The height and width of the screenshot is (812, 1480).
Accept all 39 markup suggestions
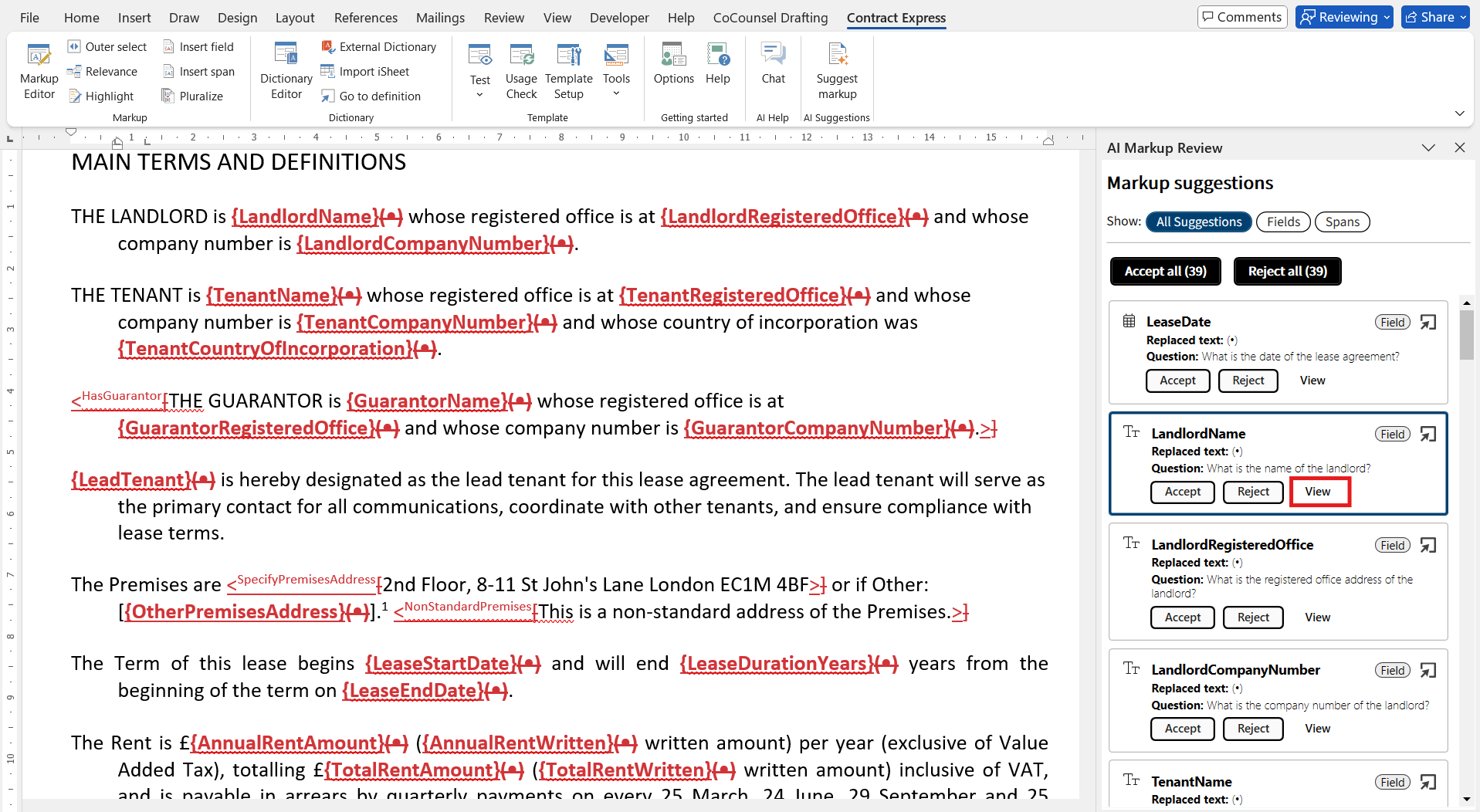(1165, 271)
